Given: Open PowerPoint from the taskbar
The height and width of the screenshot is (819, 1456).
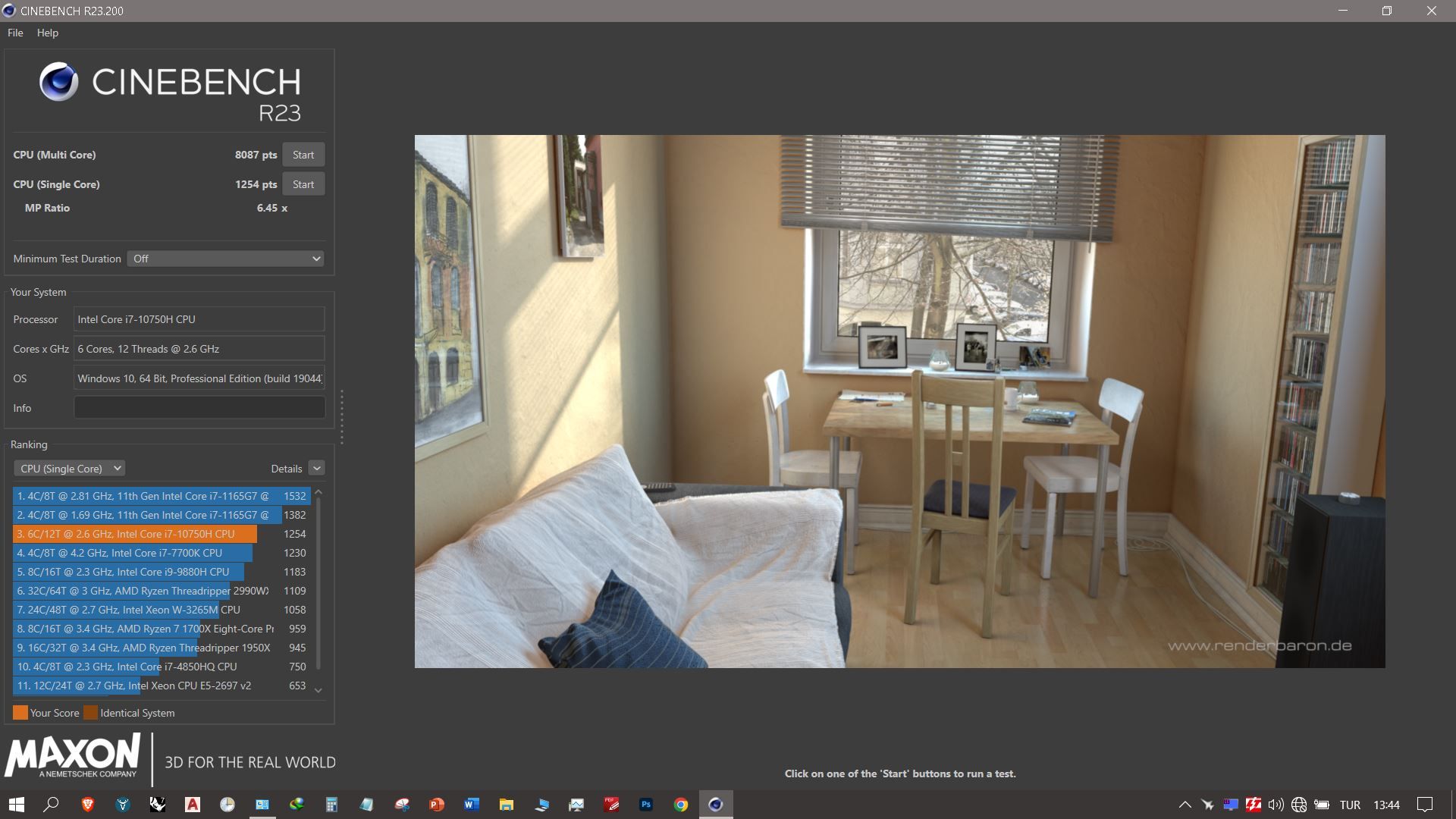Looking at the screenshot, I should [436, 805].
